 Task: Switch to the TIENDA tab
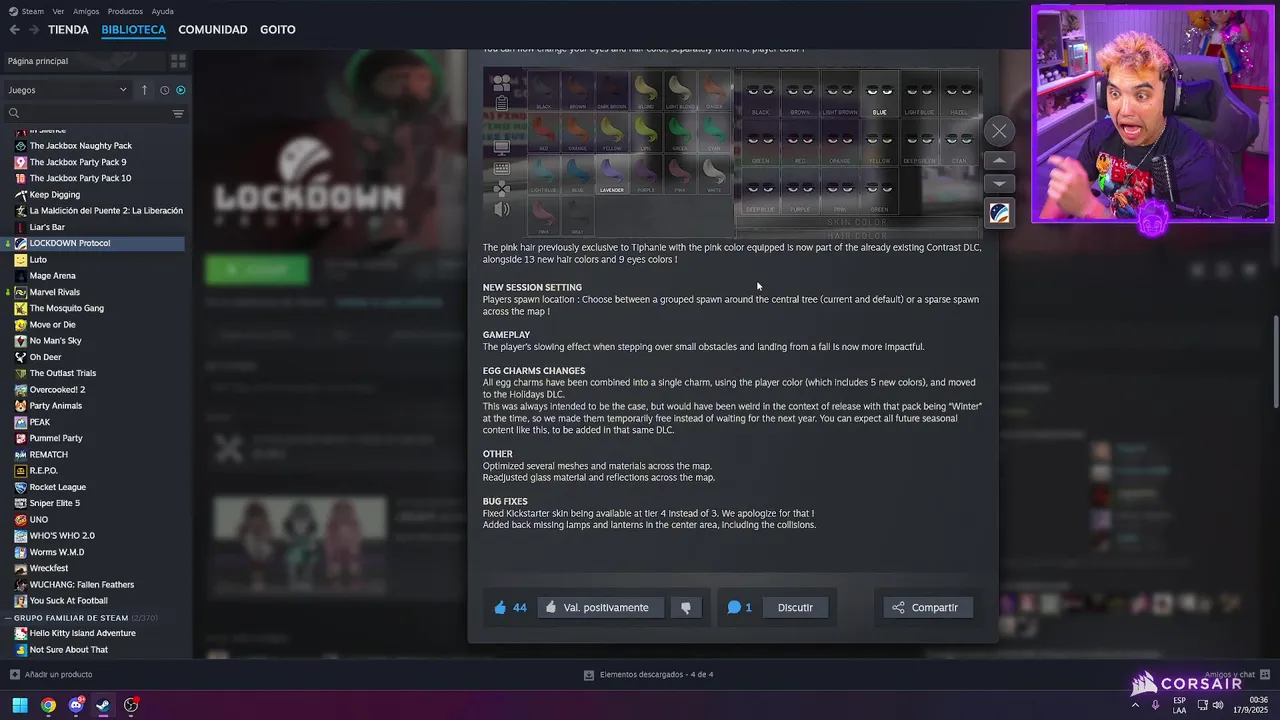pyautogui.click(x=68, y=30)
